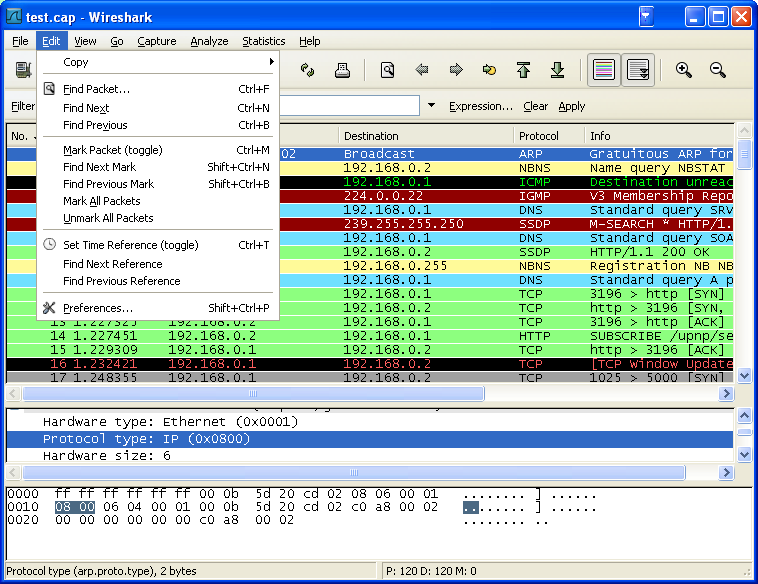Toggle packet list colorize button
The height and width of the screenshot is (584, 758).
[603, 70]
